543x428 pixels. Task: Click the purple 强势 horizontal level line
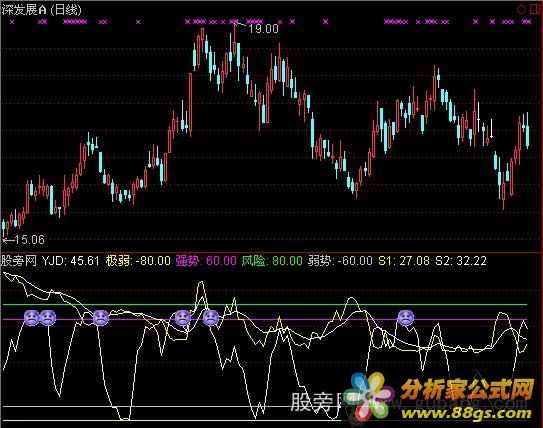pos(265,319)
